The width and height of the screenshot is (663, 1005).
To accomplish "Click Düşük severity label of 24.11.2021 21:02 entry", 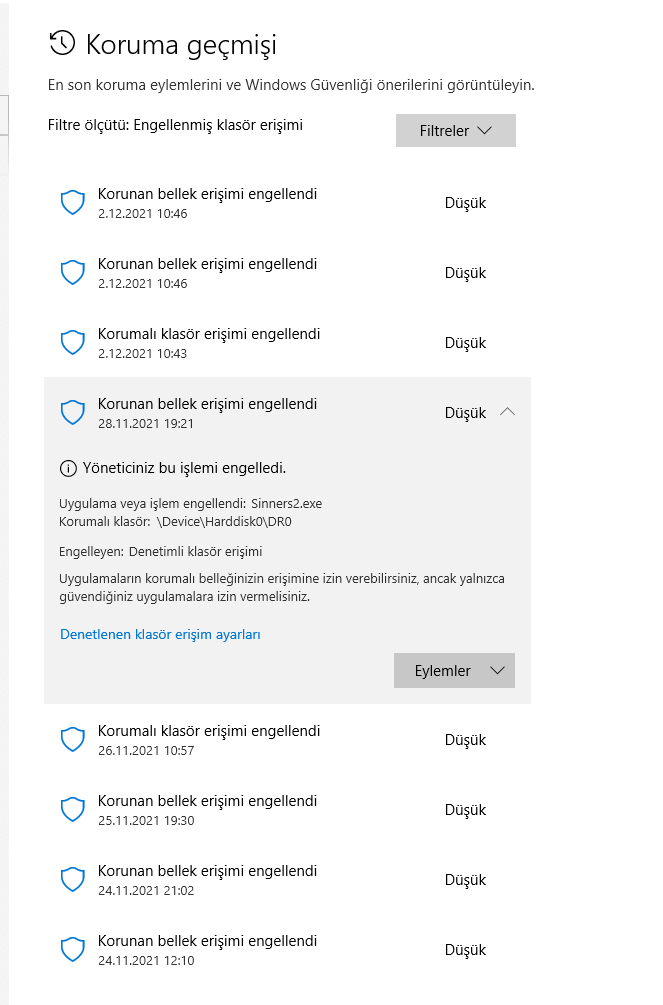I will (x=465, y=880).
